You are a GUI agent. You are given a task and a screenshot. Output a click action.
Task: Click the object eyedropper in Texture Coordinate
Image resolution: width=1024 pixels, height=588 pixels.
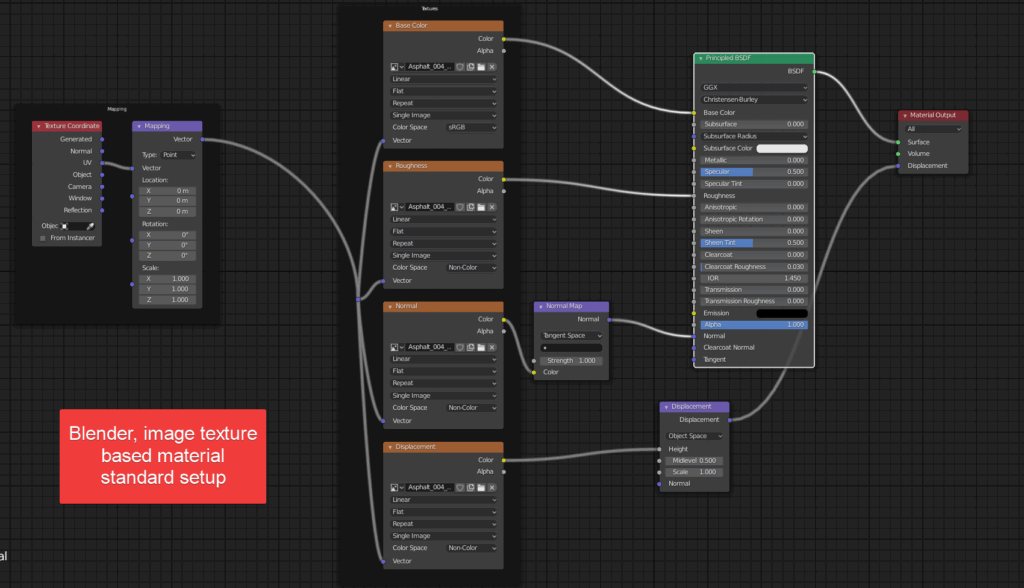point(90,226)
